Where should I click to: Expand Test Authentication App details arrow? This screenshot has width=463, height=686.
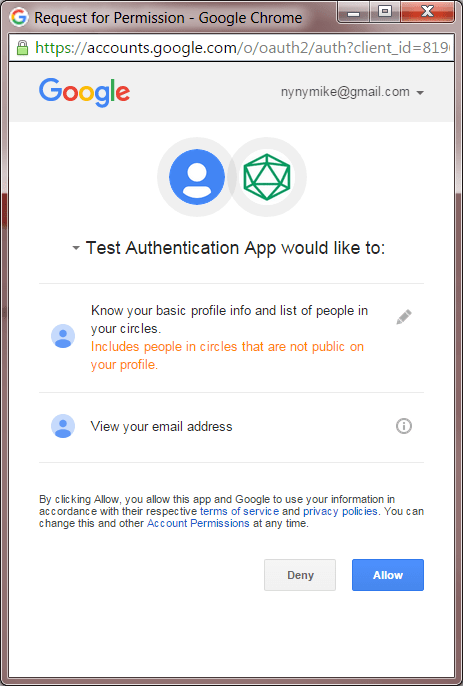pyautogui.click(x=76, y=248)
